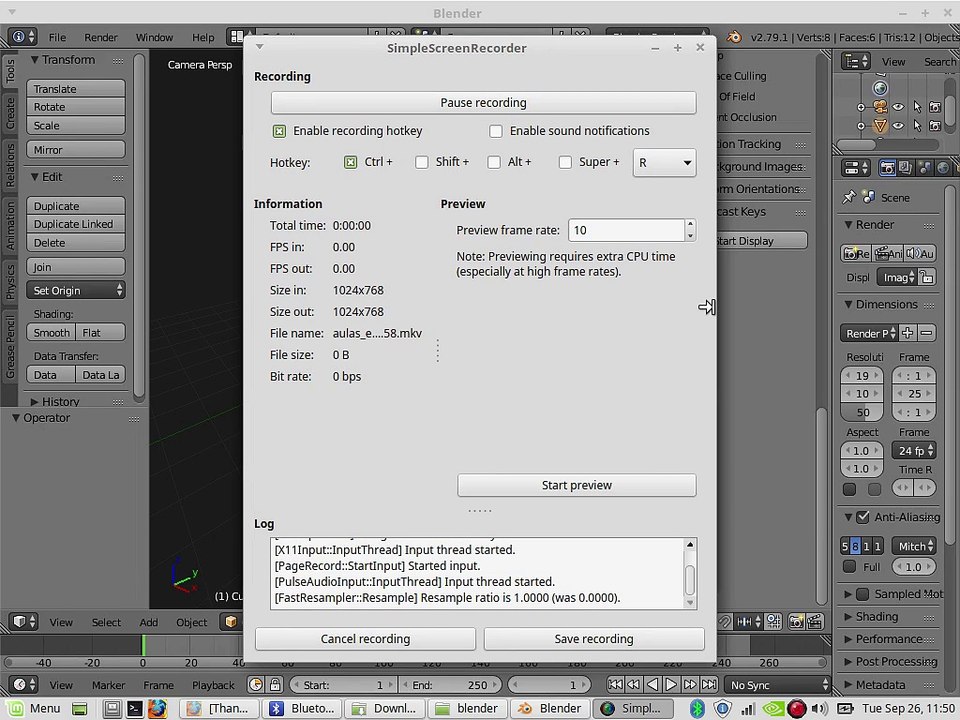Click the 3D view editor type icon
Screen dimensions: 960x720
coord(23,621)
